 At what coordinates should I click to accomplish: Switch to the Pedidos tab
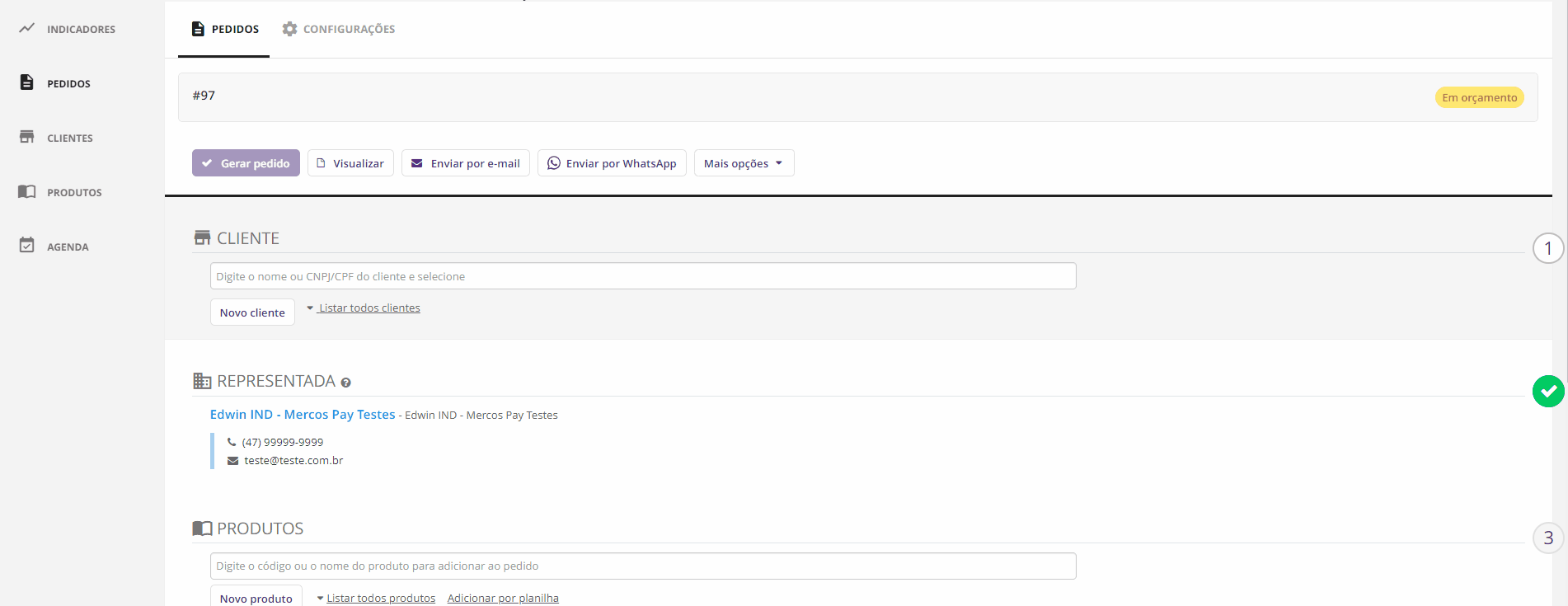coord(224,29)
